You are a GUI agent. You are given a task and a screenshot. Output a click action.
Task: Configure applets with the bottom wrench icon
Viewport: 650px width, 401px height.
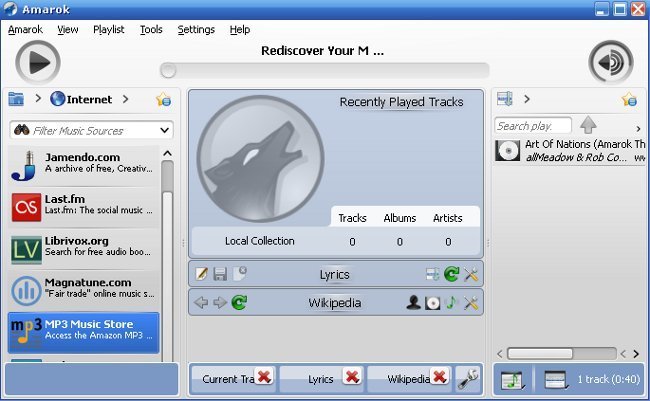pos(468,379)
